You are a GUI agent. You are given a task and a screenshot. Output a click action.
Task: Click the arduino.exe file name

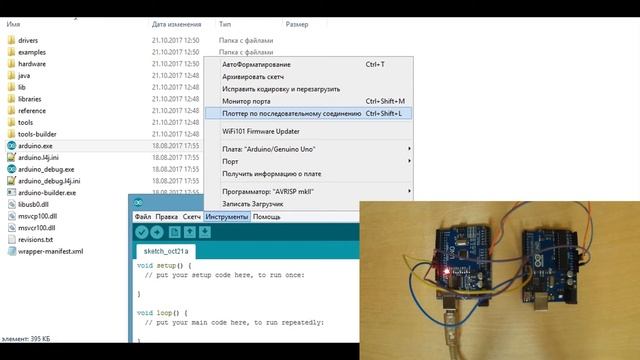35,146
